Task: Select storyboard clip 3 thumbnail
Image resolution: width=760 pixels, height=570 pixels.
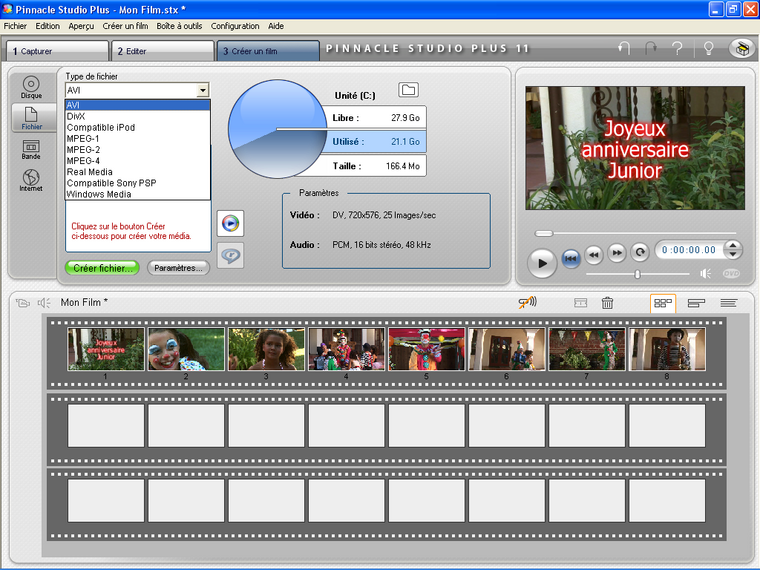Action: coord(267,349)
